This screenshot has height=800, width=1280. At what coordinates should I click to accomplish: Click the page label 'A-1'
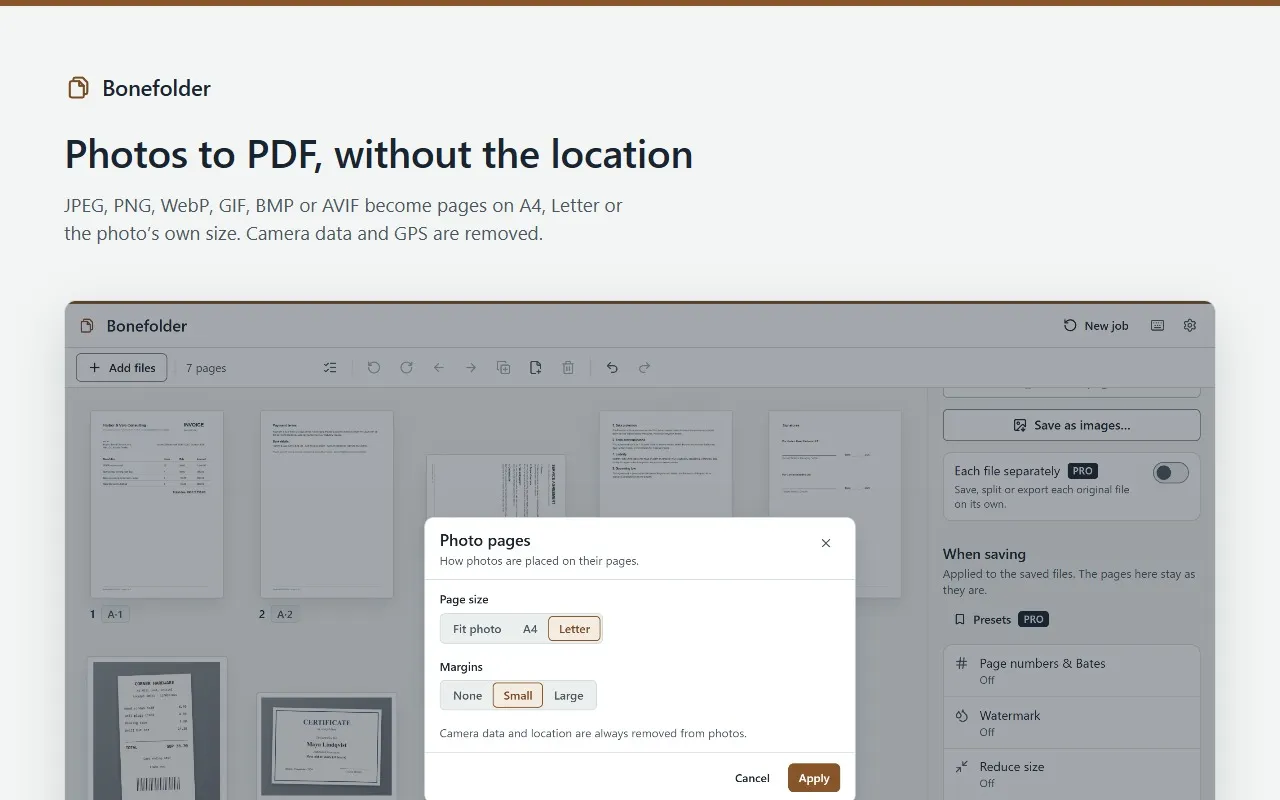pos(115,614)
